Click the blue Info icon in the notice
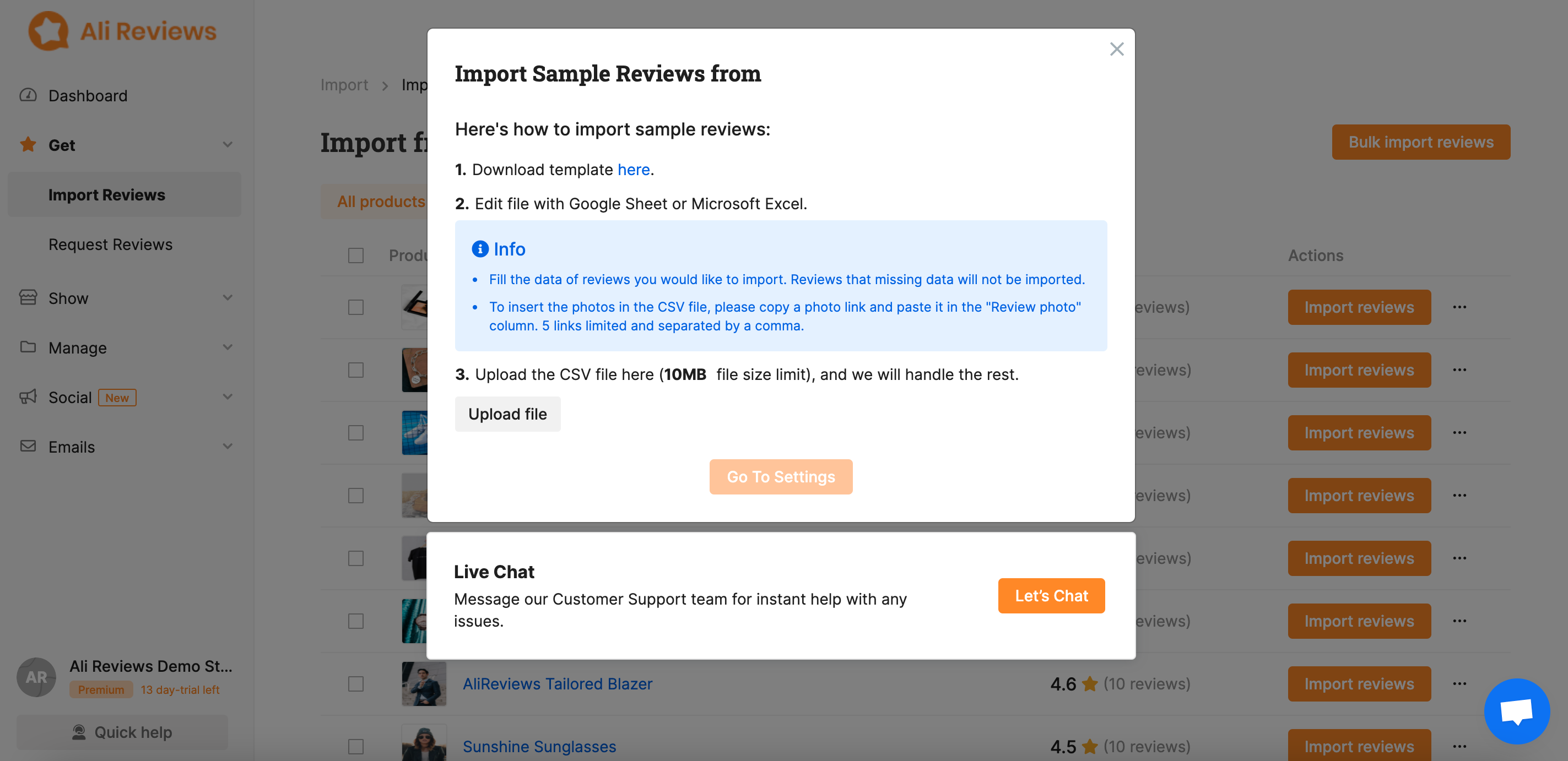 [x=480, y=249]
